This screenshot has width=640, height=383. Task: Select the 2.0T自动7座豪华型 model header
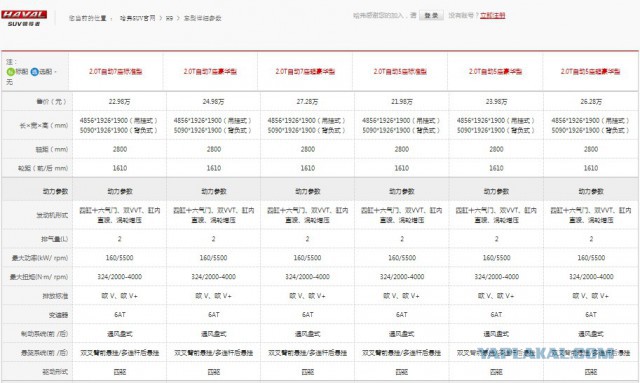click(210, 71)
